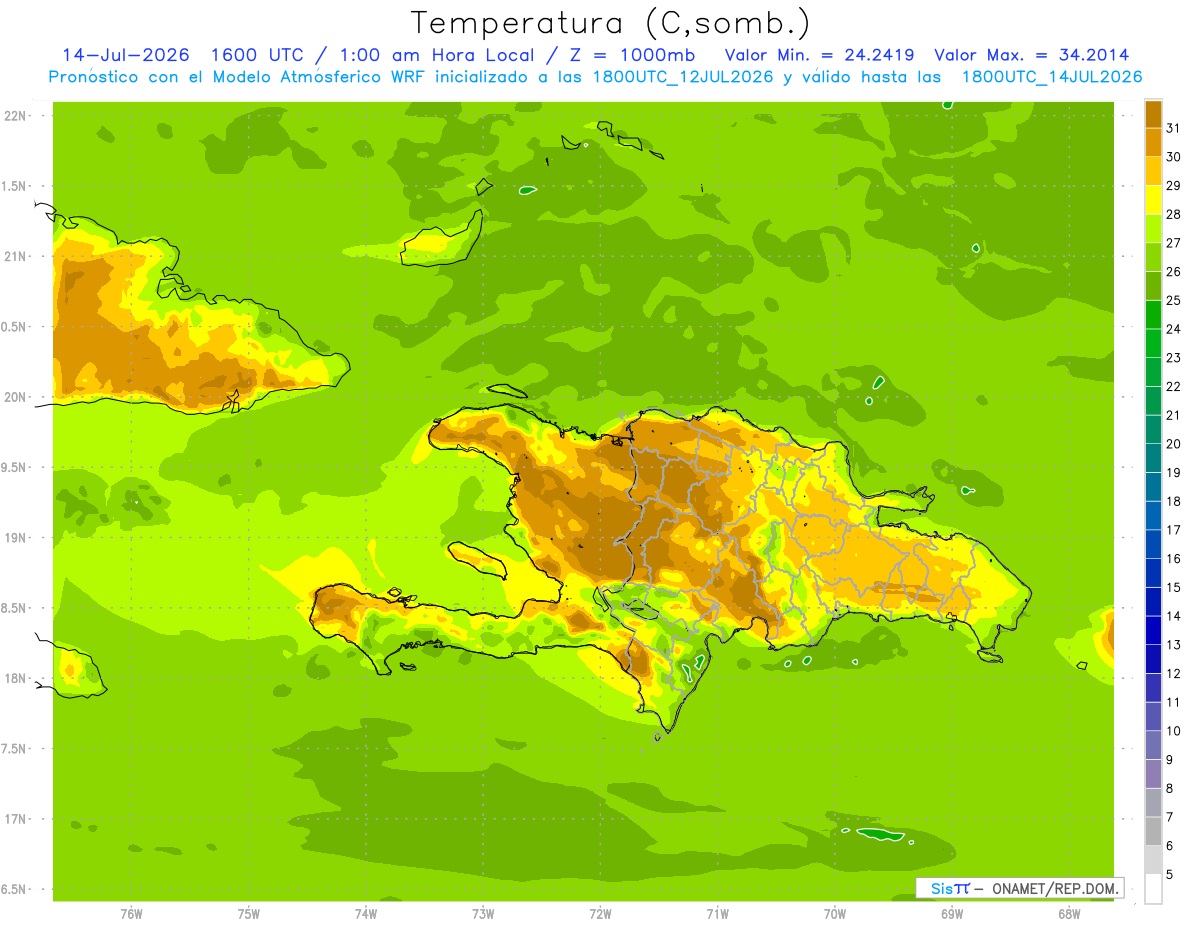The image size is (1200, 927).
Task: Click color scale value '16'
Action: pyautogui.click(x=1174, y=559)
